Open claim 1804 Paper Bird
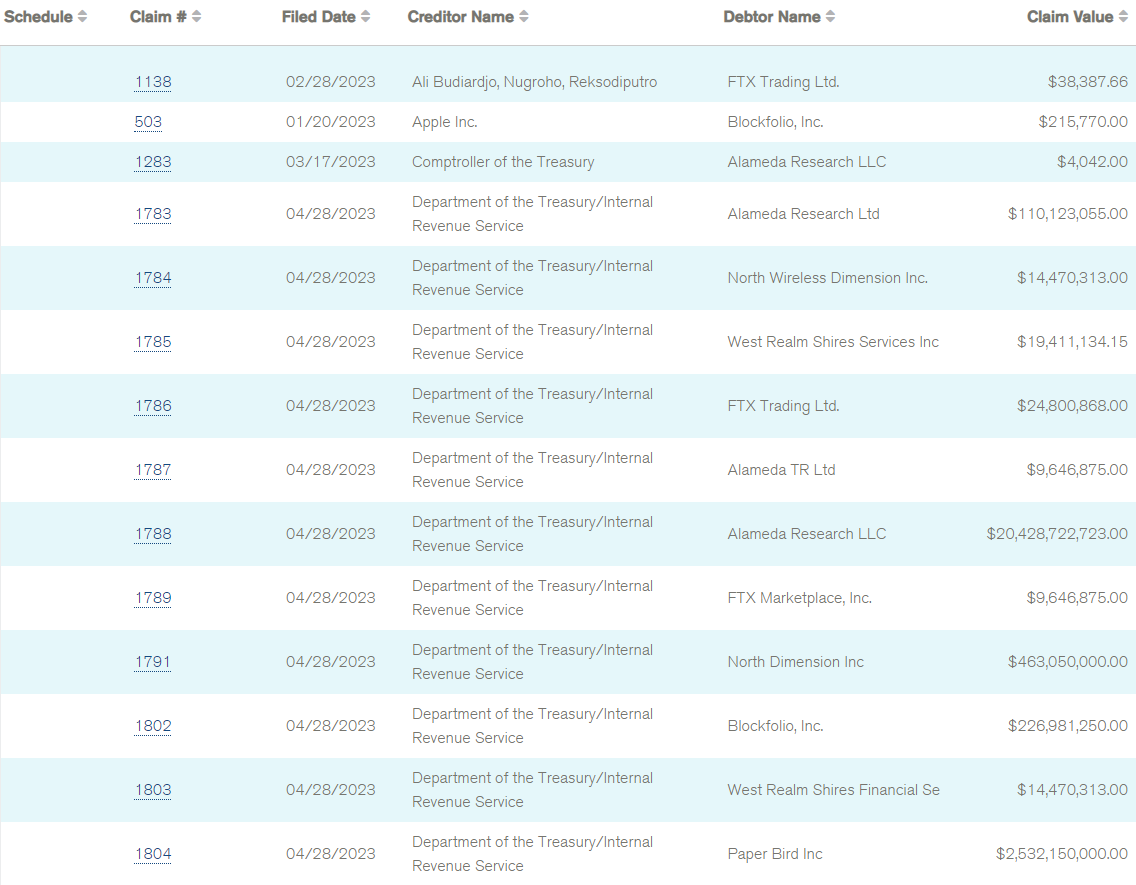 coord(153,854)
